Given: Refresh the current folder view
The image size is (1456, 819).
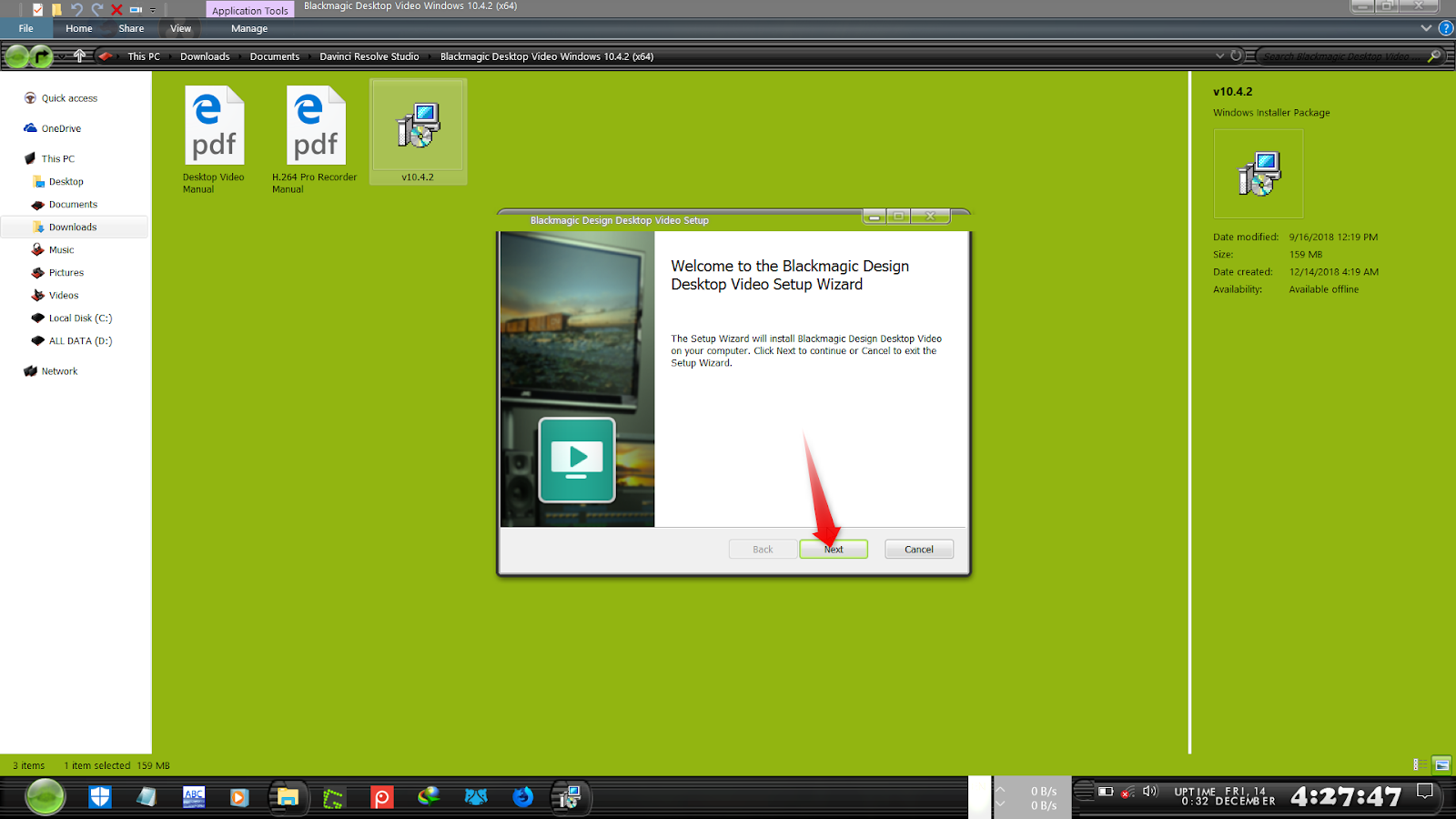Looking at the screenshot, I should [1236, 56].
